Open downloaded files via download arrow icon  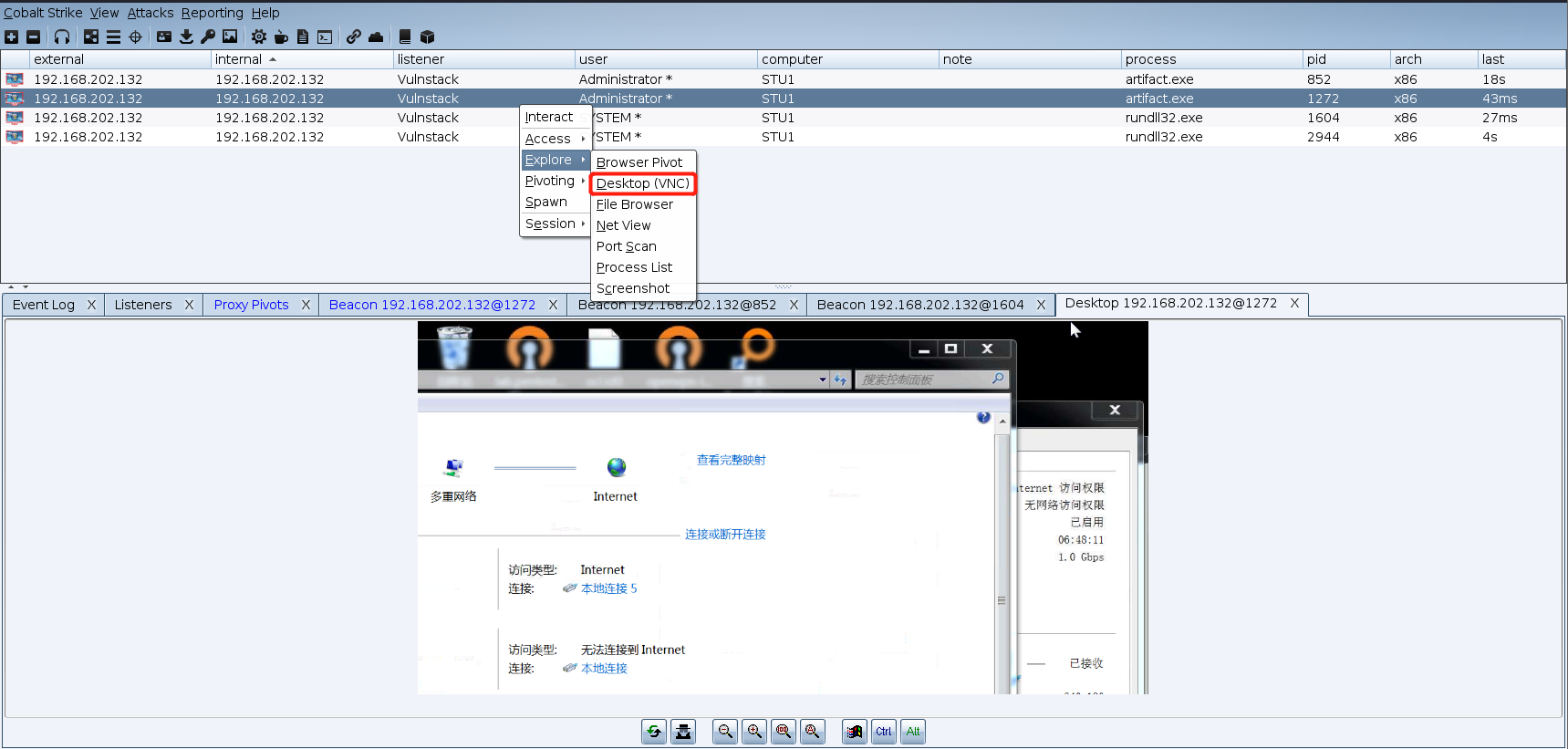(x=186, y=36)
